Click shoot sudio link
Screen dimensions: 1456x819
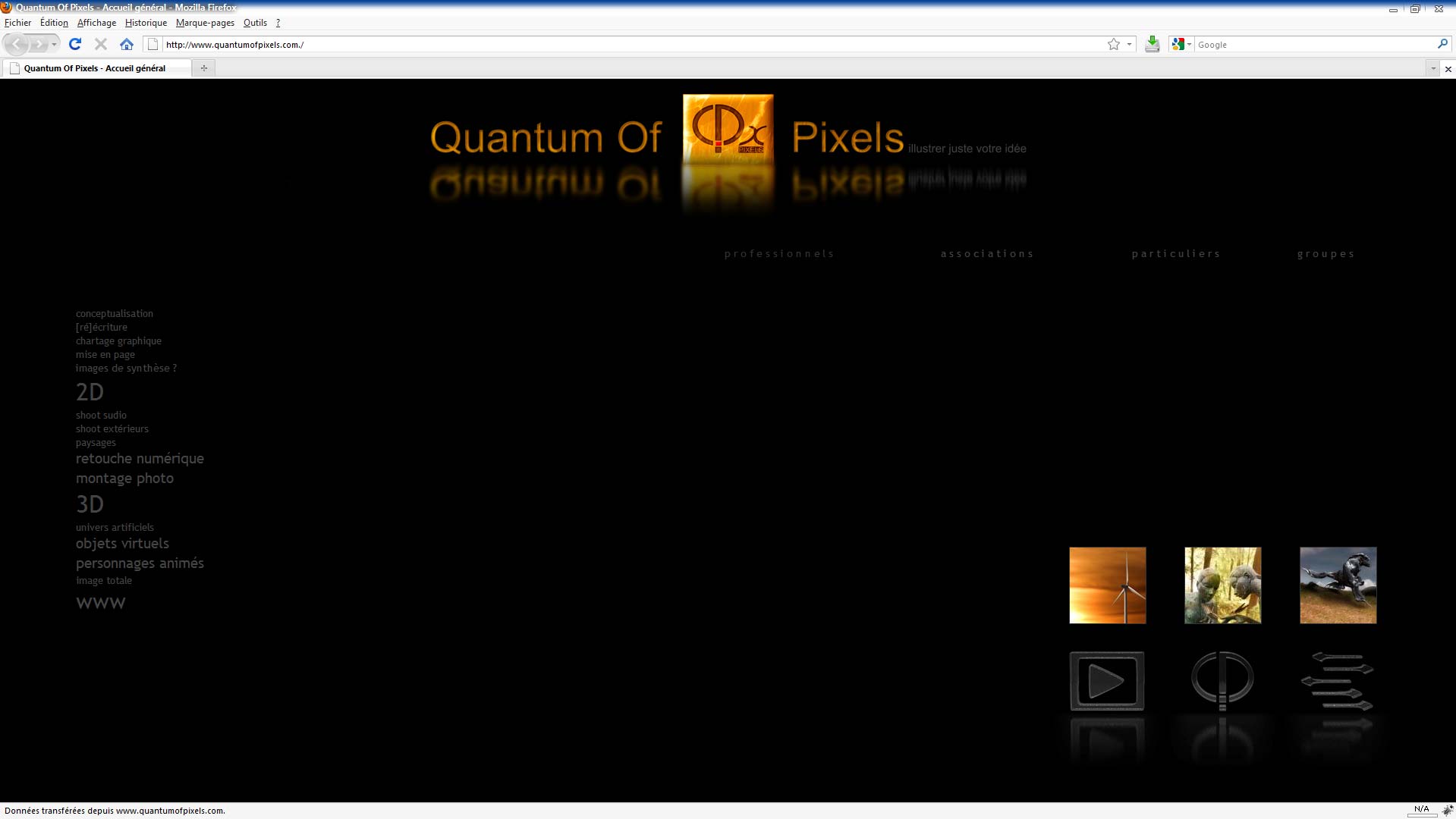tap(101, 415)
